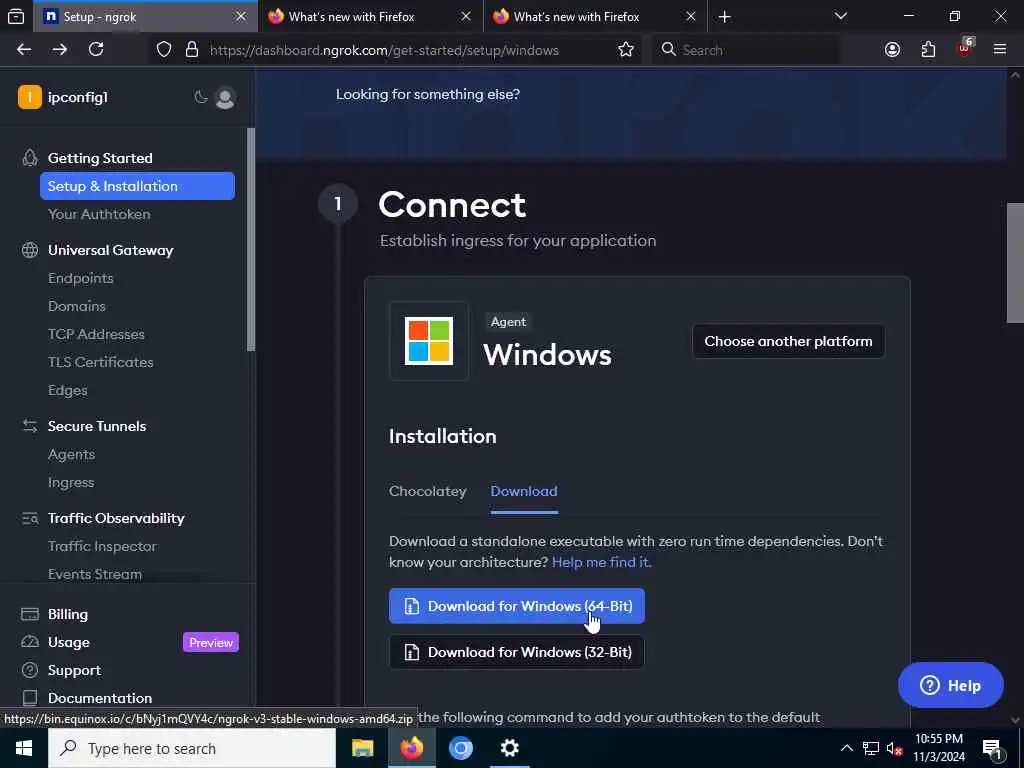Open the Firefox hamburger menu
1024x768 pixels.
point(1000,50)
